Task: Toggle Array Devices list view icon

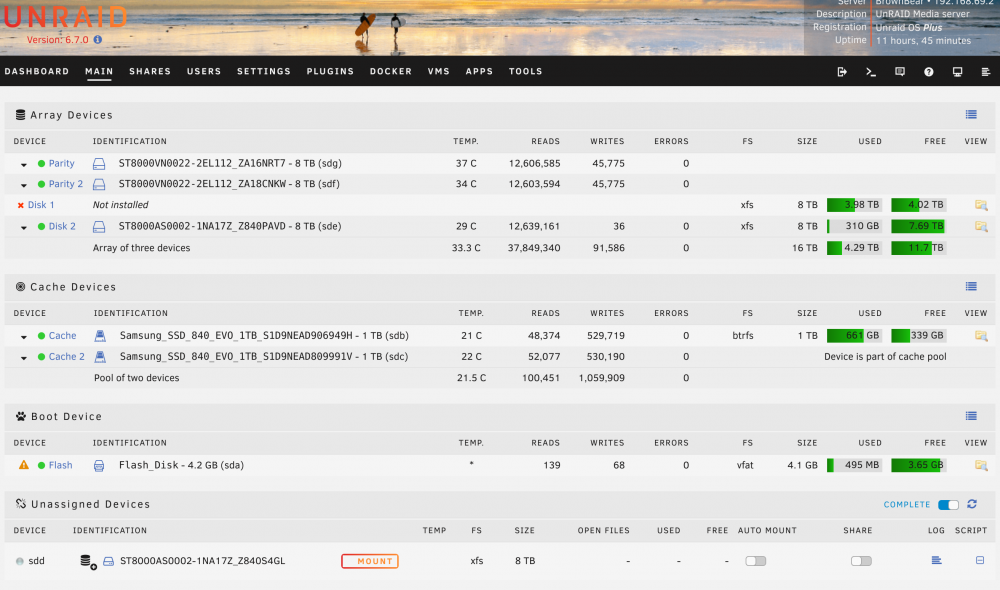Action: point(971,115)
